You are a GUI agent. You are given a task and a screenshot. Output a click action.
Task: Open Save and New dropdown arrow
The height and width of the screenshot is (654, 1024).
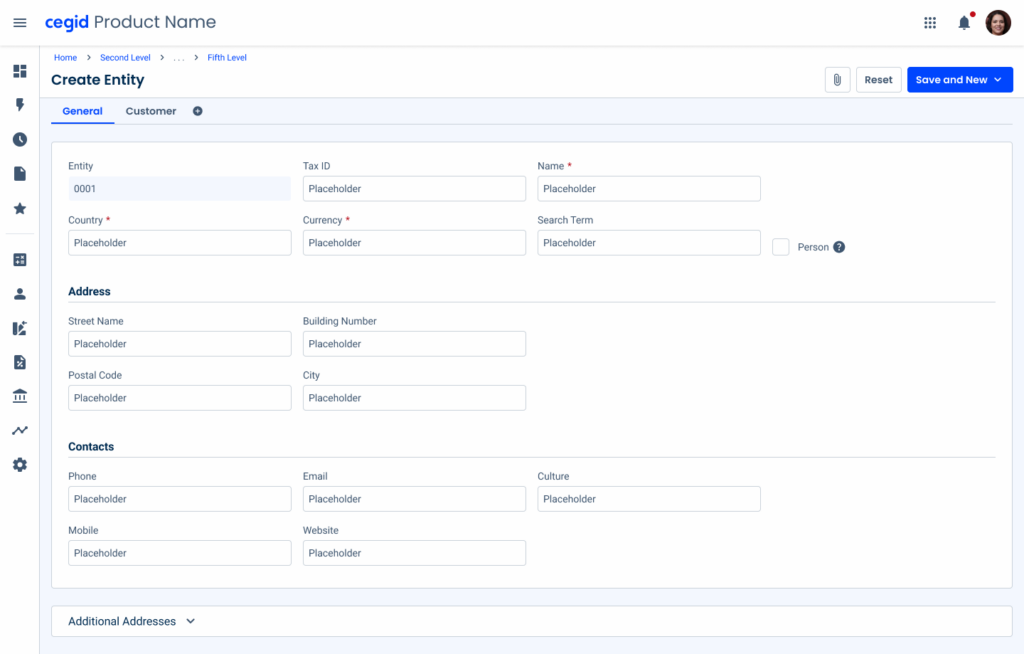[x=998, y=80]
